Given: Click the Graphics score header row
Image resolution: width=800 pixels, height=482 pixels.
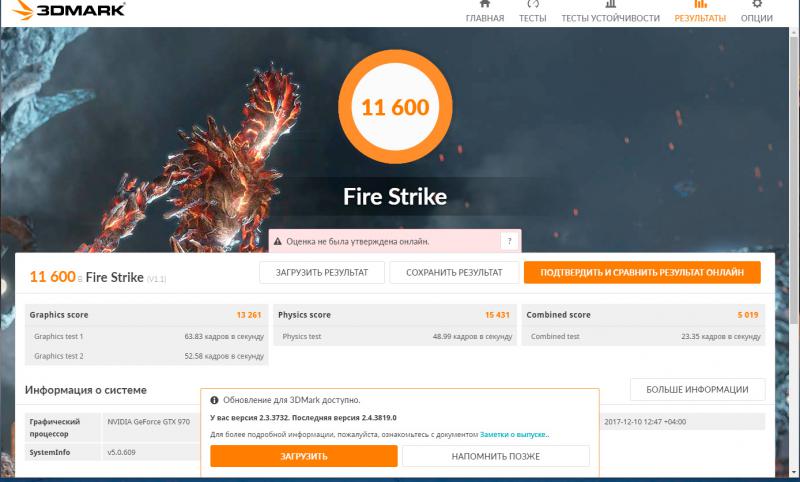Looking at the screenshot, I should (x=148, y=314).
